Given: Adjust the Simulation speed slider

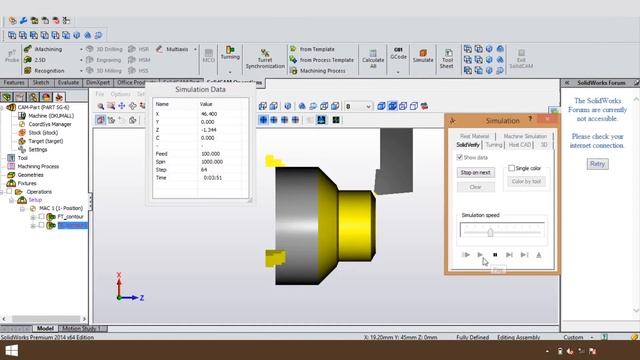Looking at the screenshot, I should coord(491,232).
